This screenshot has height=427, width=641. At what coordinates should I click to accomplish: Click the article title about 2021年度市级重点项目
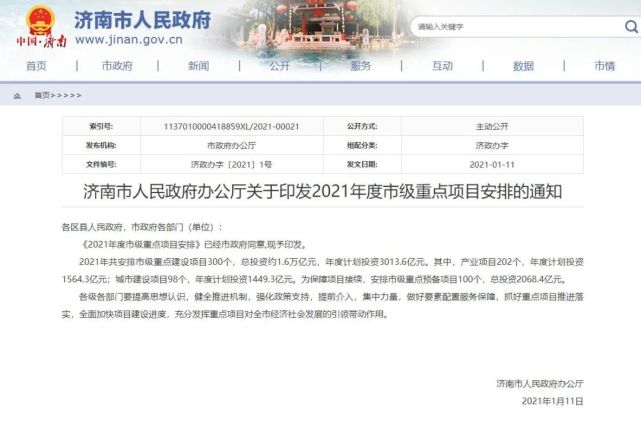[x=323, y=192]
